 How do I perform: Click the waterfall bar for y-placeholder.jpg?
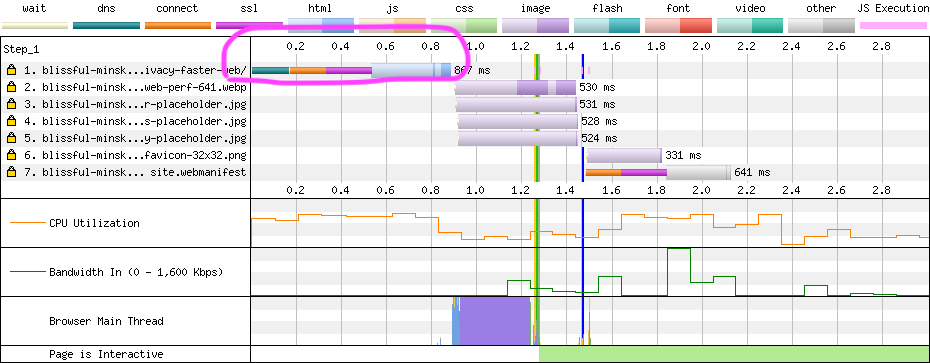click(518, 138)
